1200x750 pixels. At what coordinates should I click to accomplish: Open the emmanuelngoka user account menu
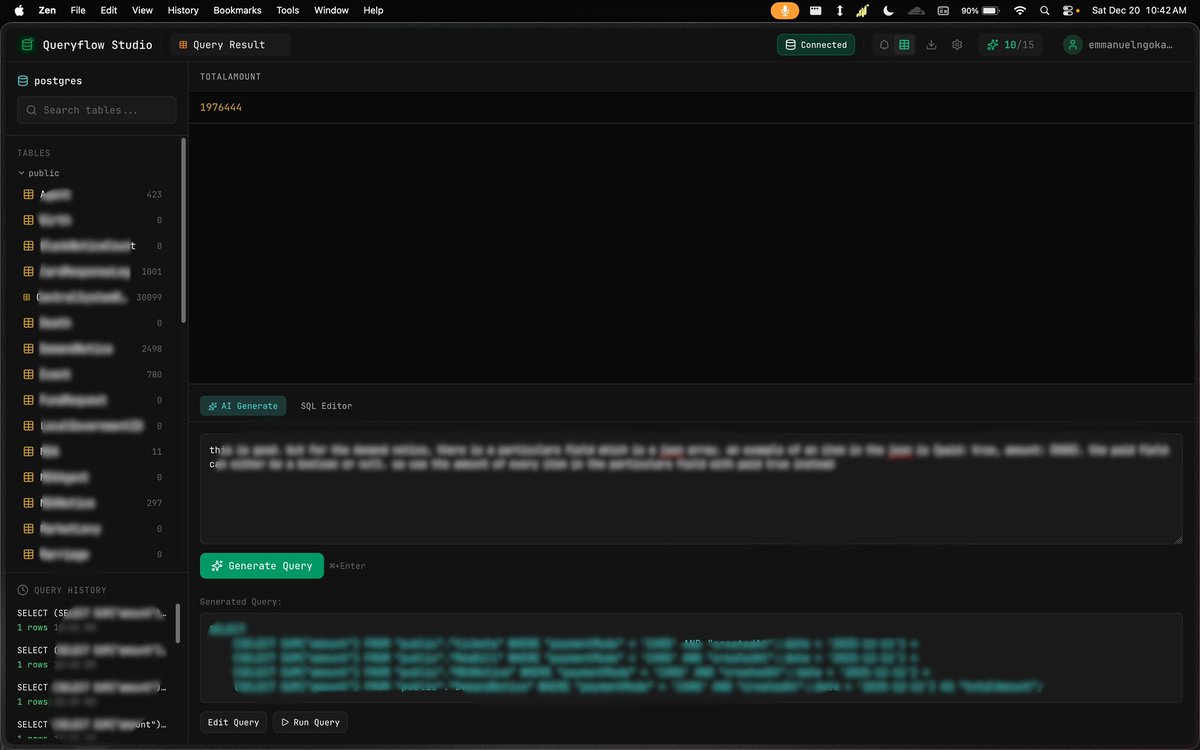click(x=1121, y=45)
